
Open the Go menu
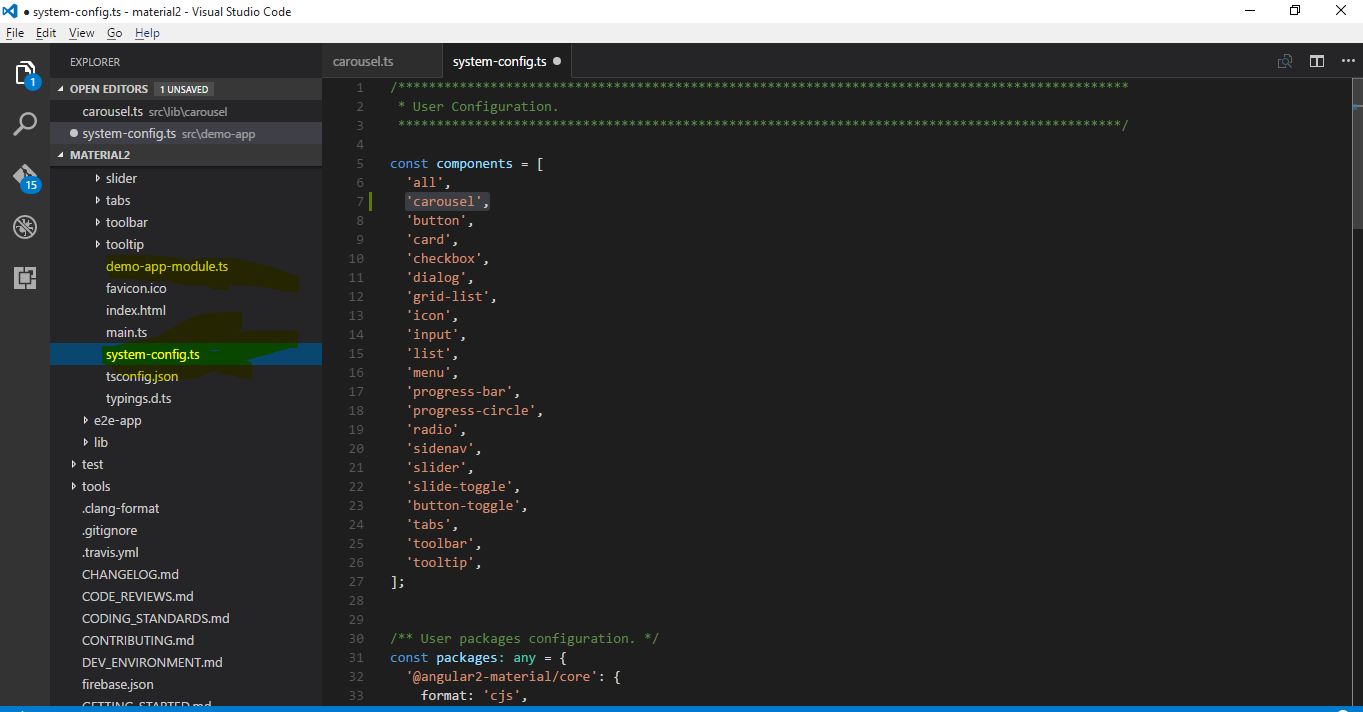114,33
